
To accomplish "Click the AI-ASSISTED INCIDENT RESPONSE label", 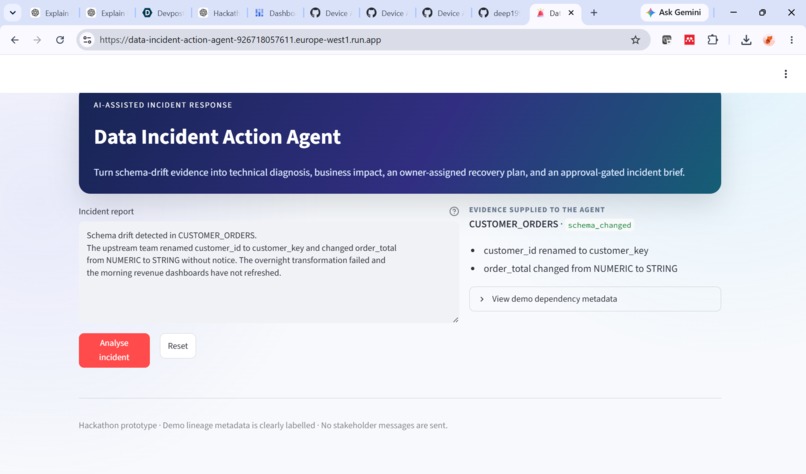I will coord(162,105).
